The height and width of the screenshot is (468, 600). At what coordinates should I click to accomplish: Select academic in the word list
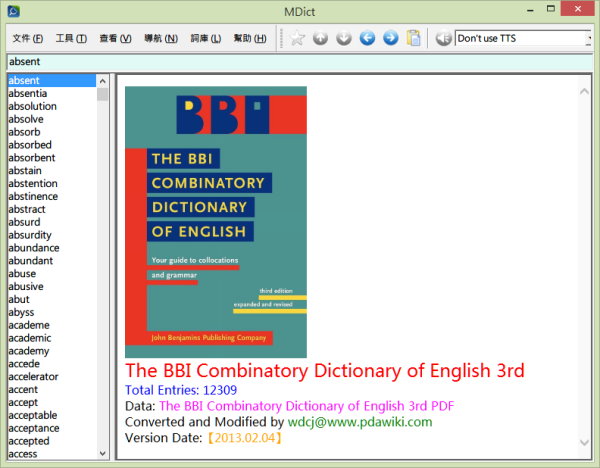29,338
